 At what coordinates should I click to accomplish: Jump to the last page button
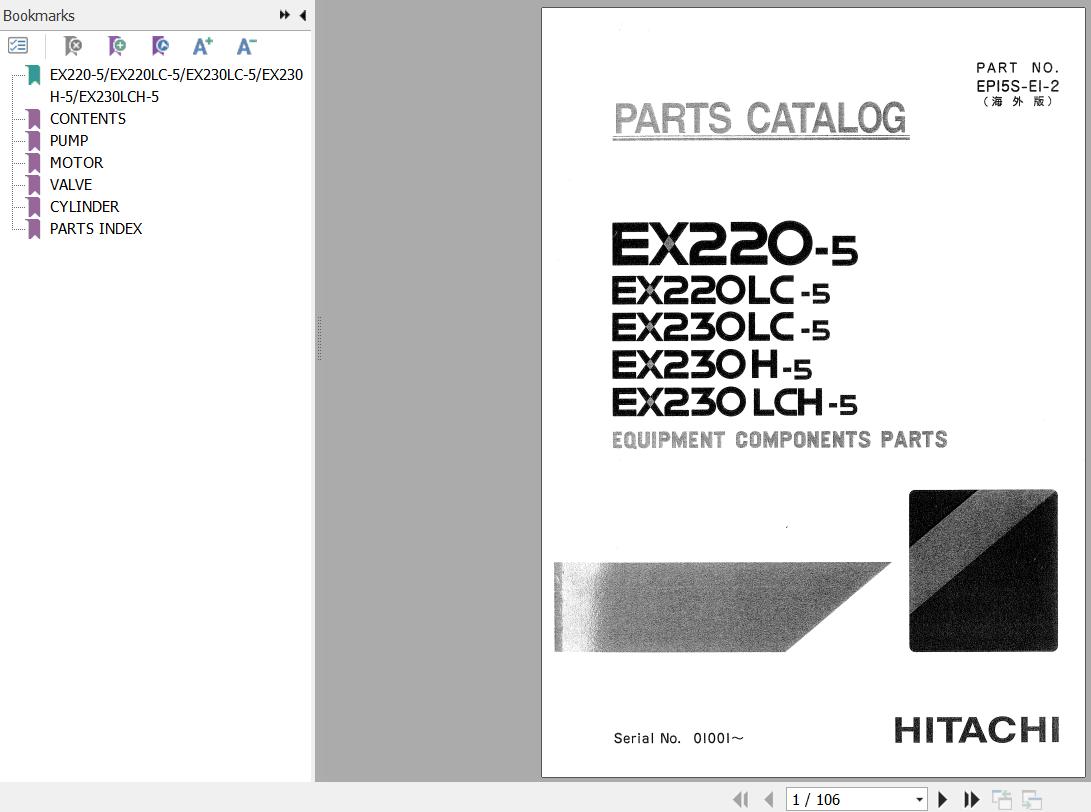971,799
